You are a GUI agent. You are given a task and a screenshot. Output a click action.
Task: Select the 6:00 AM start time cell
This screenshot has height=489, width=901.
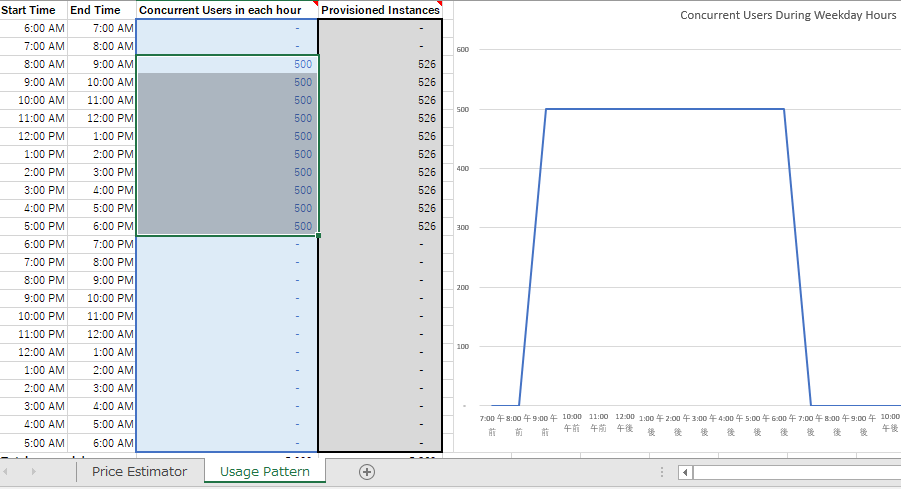pyautogui.click(x=34, y=28)
